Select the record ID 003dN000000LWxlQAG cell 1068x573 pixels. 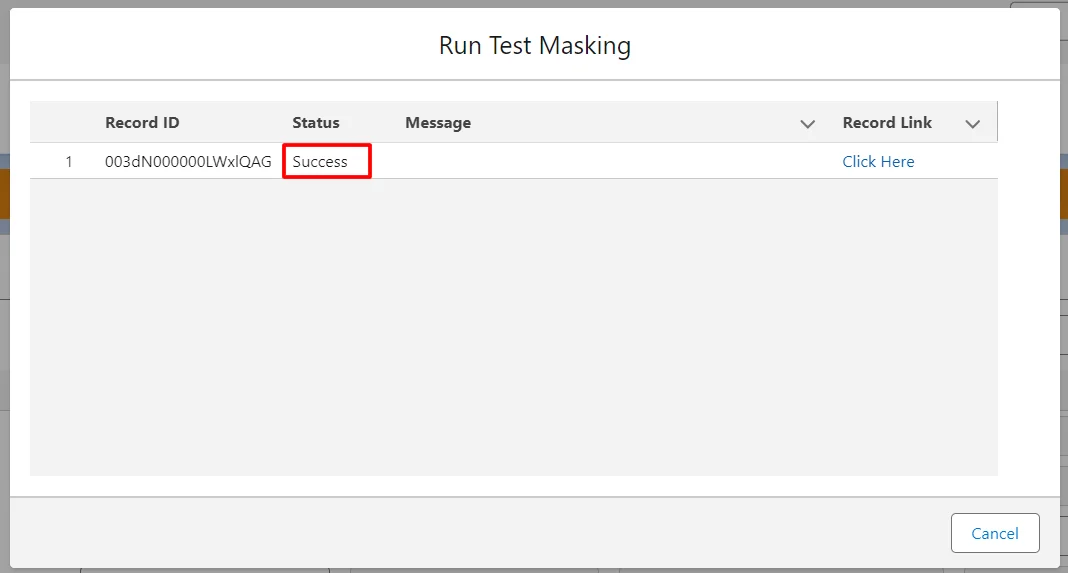[x=188, y=162]
